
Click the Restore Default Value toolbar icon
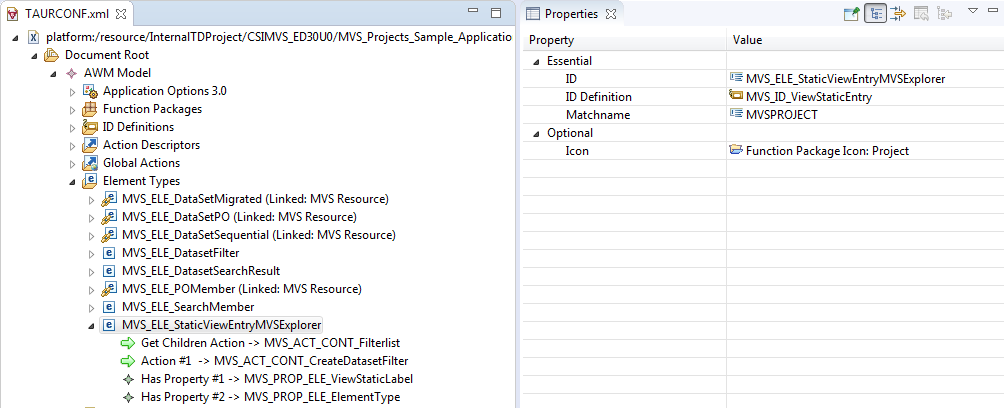coord(920,14)
